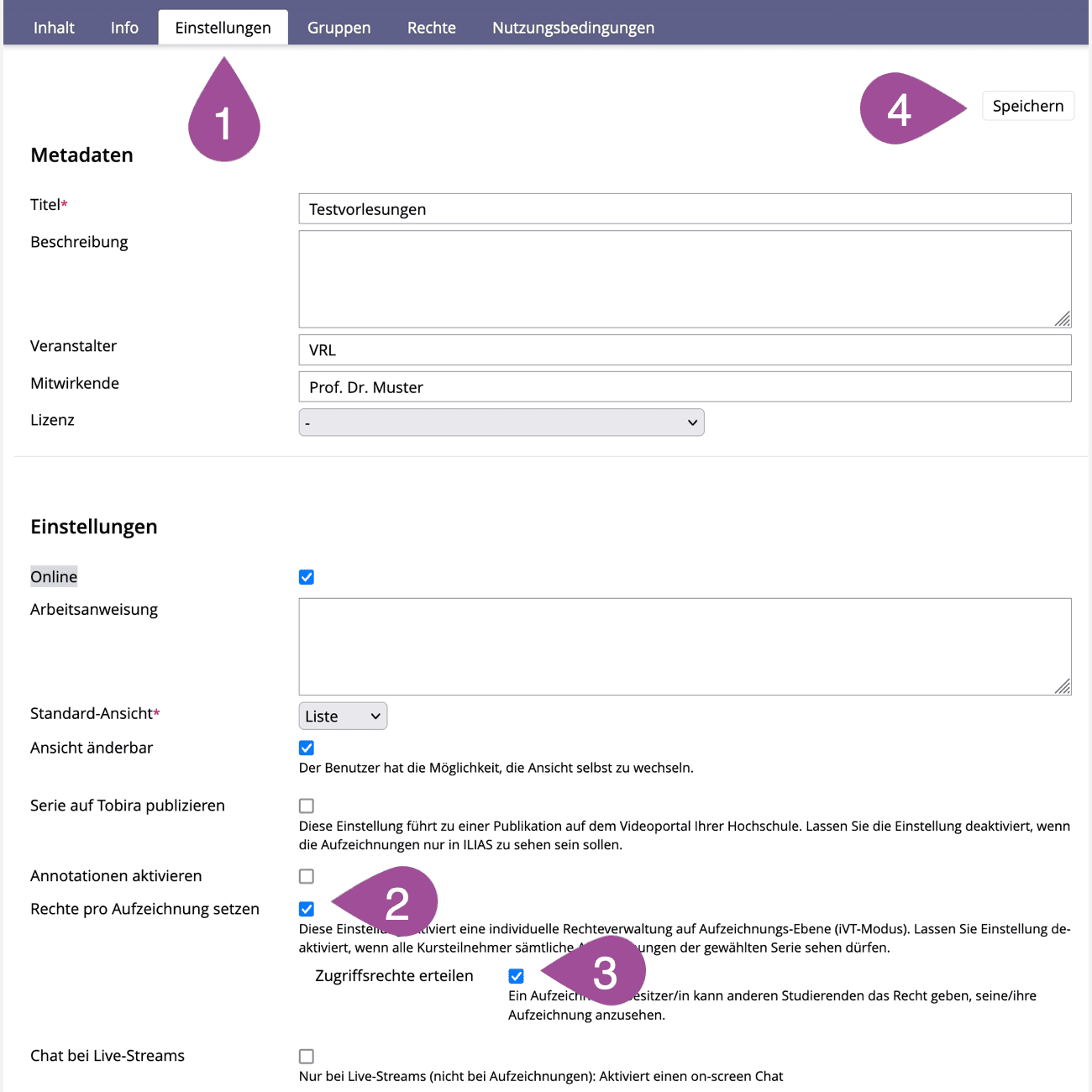Enable the Annotationen aktivieren checkbox

click(x=307, y=876)
